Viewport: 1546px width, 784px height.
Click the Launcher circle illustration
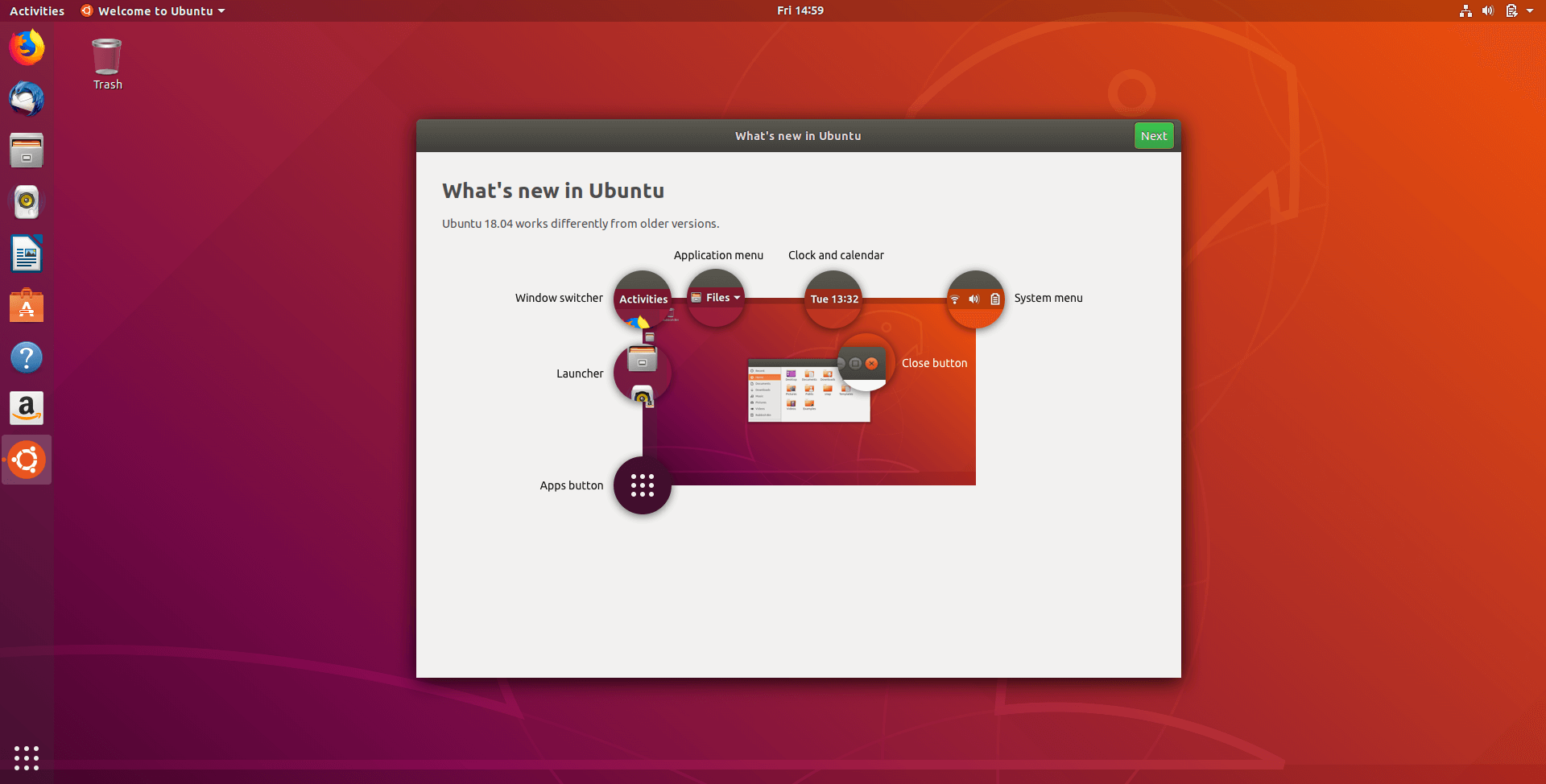coord(643,373)
